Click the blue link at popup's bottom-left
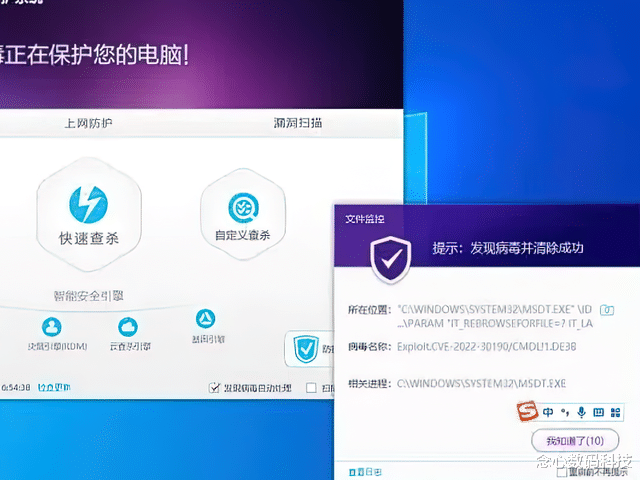 click(365, 472)
